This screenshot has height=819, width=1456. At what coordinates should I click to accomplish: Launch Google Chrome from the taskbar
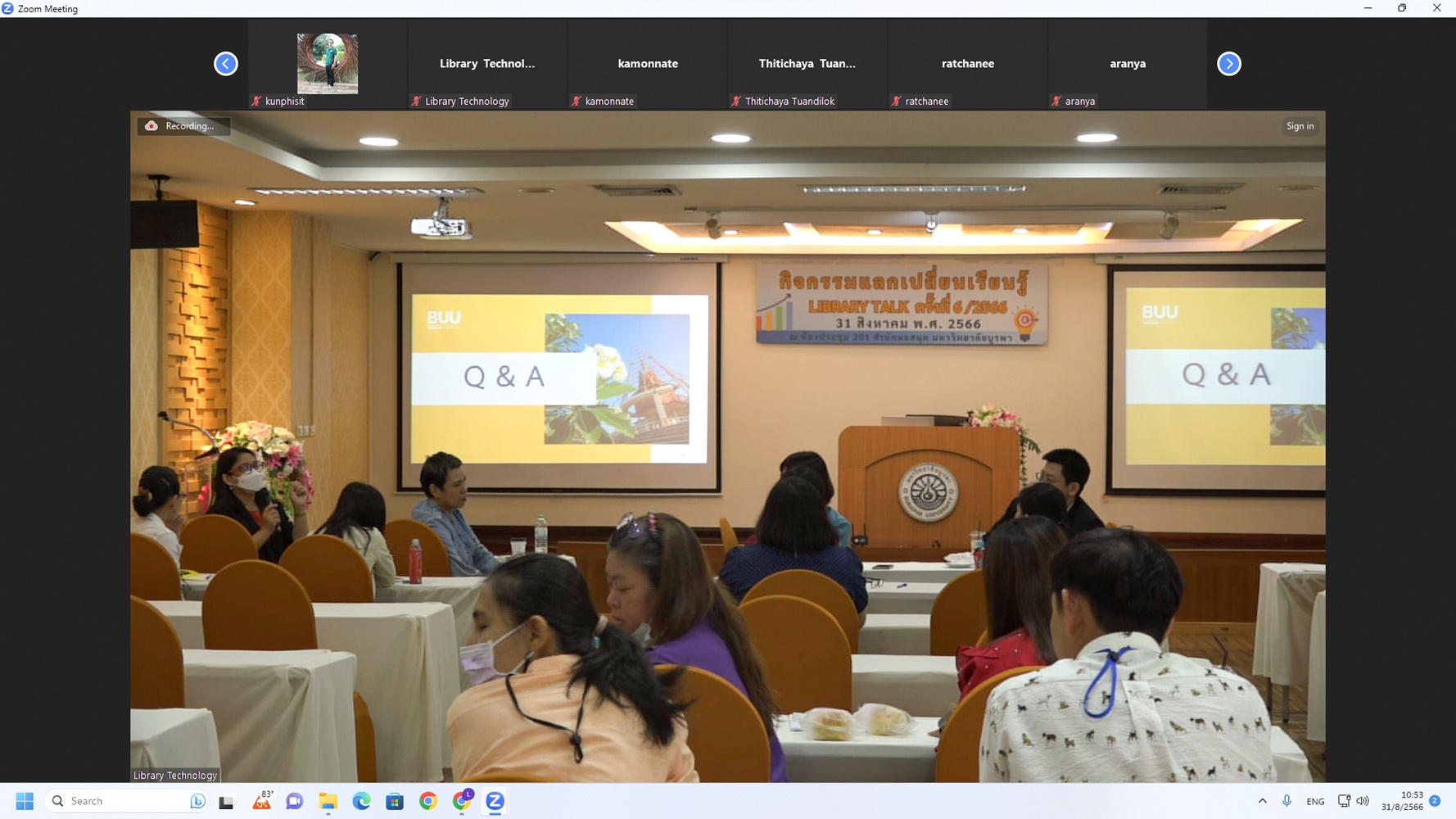(x=428, y=801)
